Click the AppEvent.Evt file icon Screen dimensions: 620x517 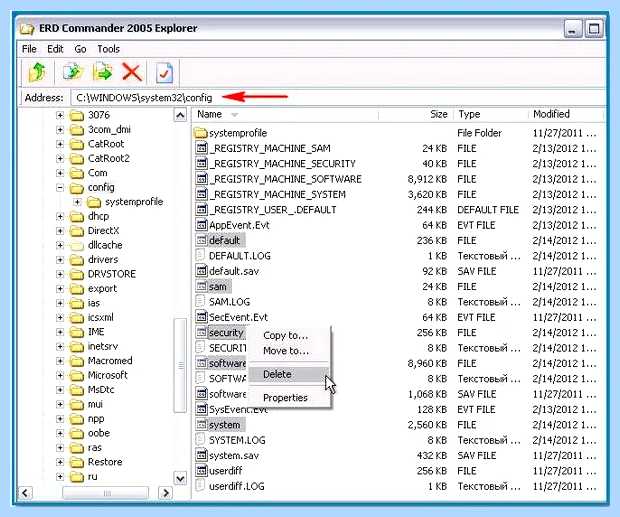point(202,225)
